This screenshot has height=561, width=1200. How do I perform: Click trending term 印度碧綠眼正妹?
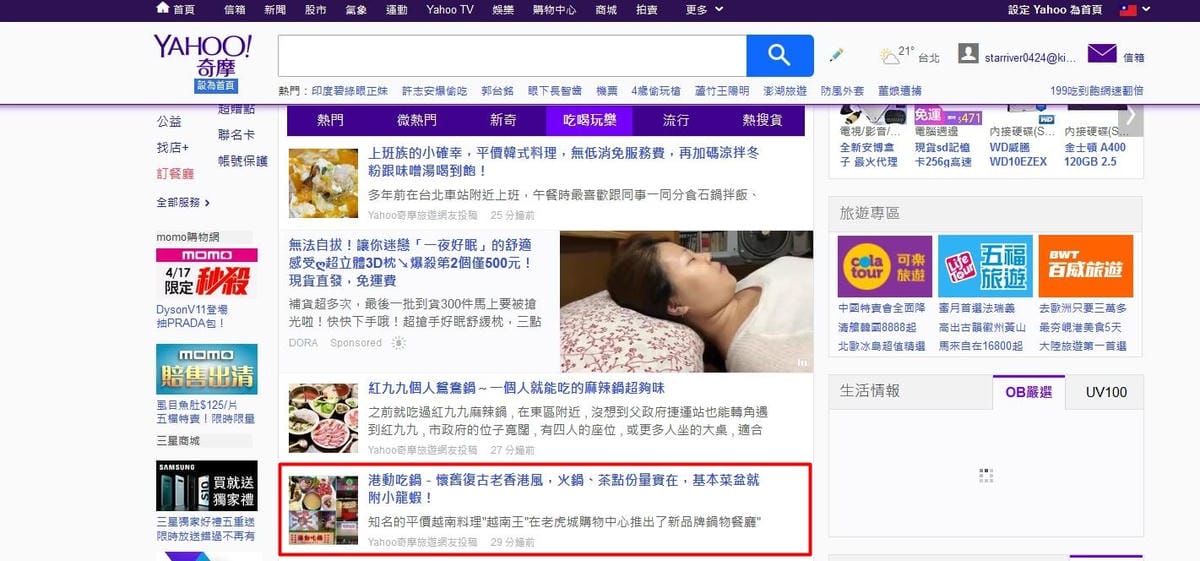[x=349, y=91]
